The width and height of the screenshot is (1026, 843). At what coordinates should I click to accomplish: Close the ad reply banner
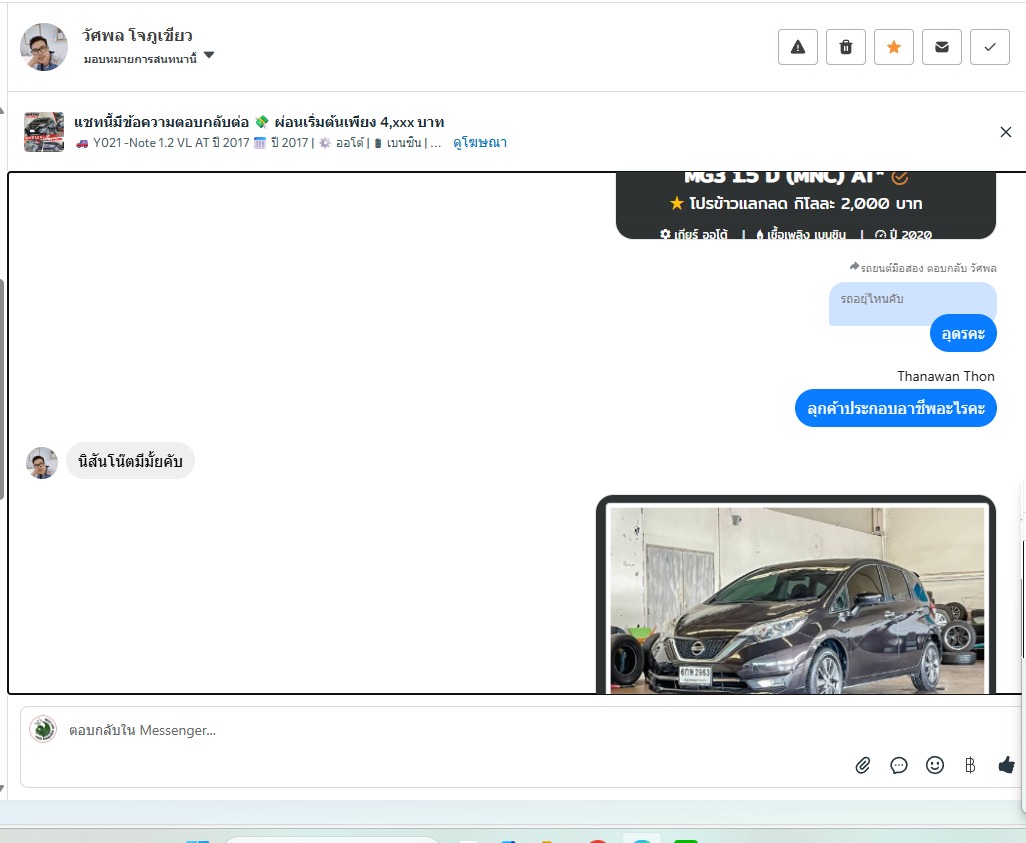click(x=1006, y=132)
